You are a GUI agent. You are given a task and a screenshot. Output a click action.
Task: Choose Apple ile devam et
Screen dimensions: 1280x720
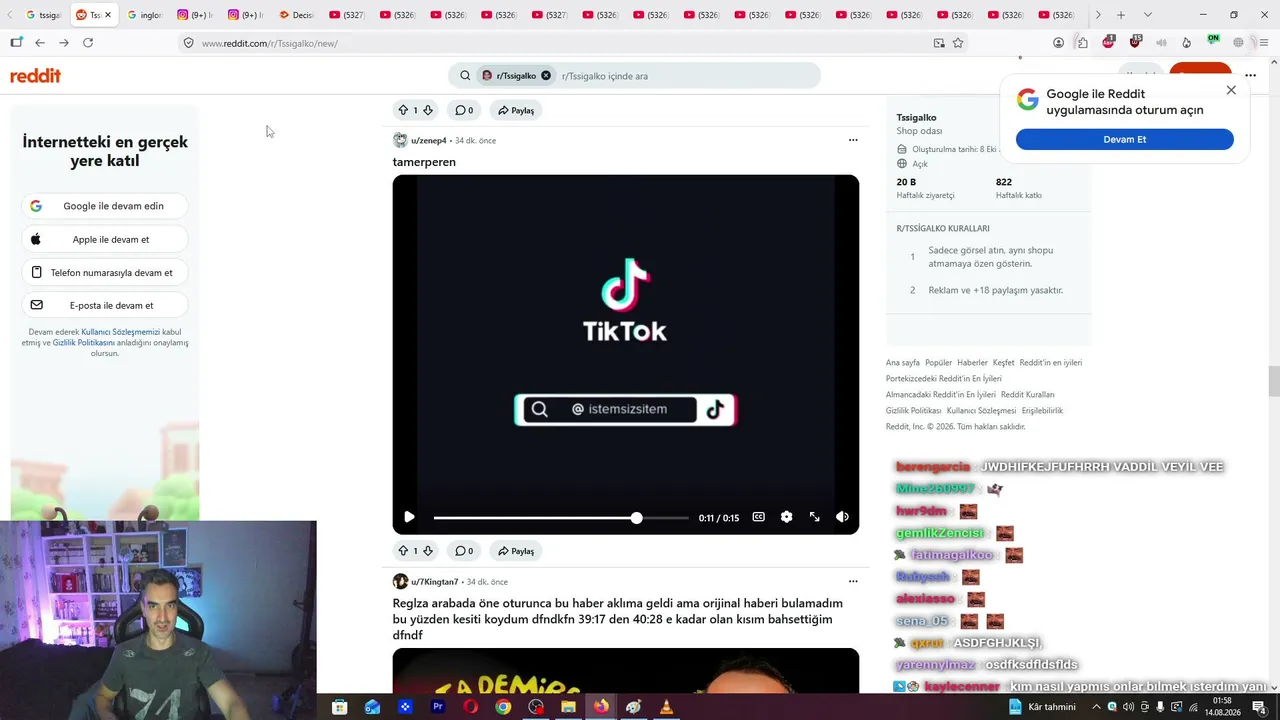click(x=105, y=240)
